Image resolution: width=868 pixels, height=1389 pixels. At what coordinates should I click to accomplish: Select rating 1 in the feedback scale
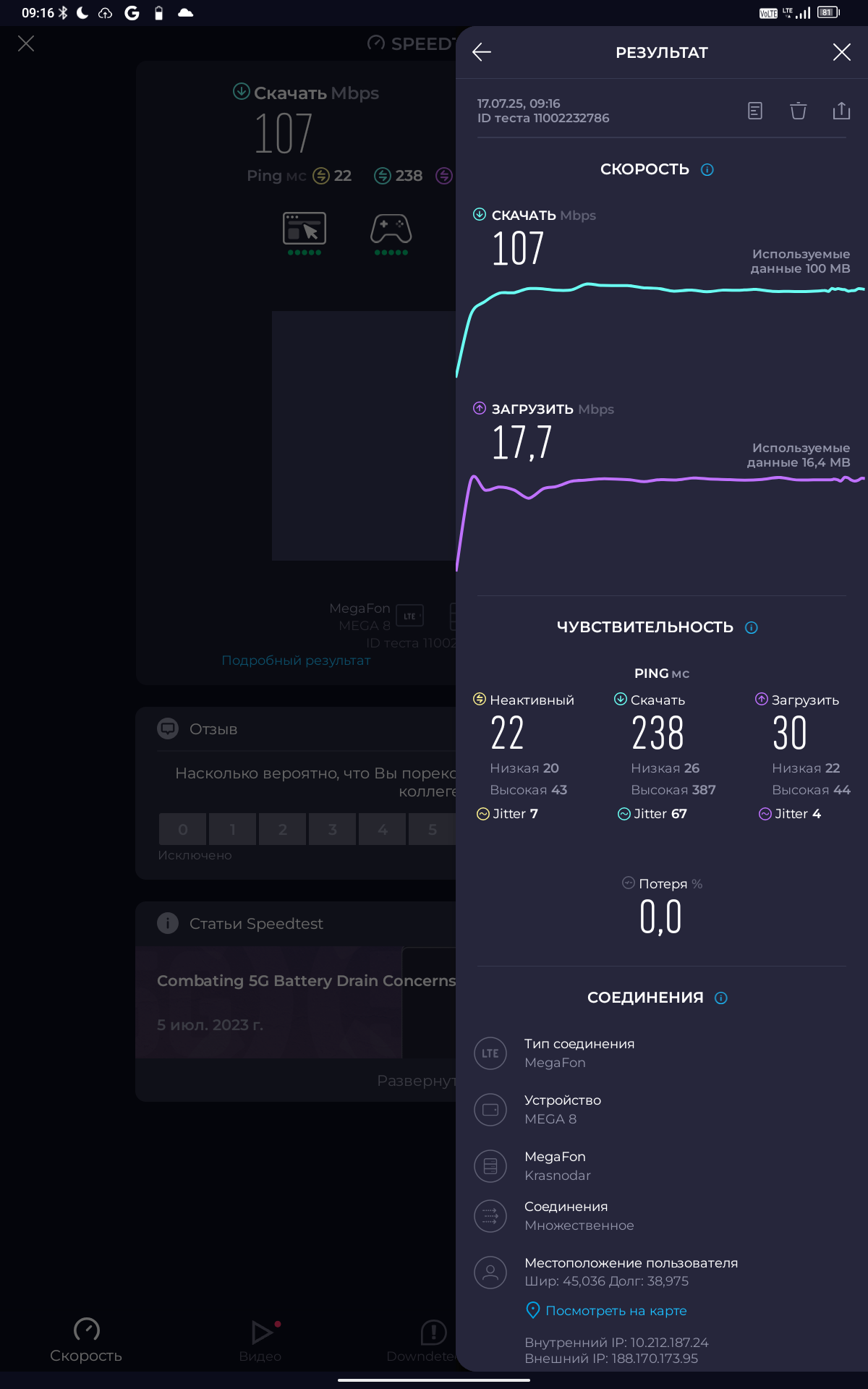(233, 829)
